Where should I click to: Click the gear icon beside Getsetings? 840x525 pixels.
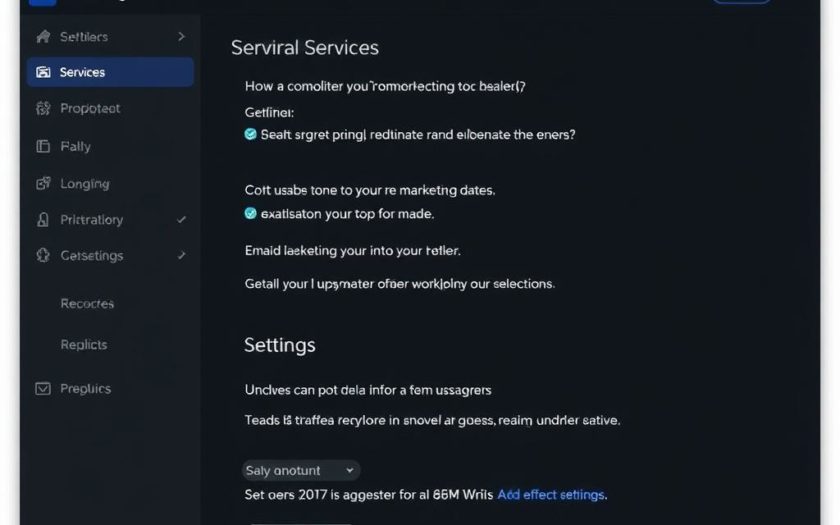click(43, 255)
